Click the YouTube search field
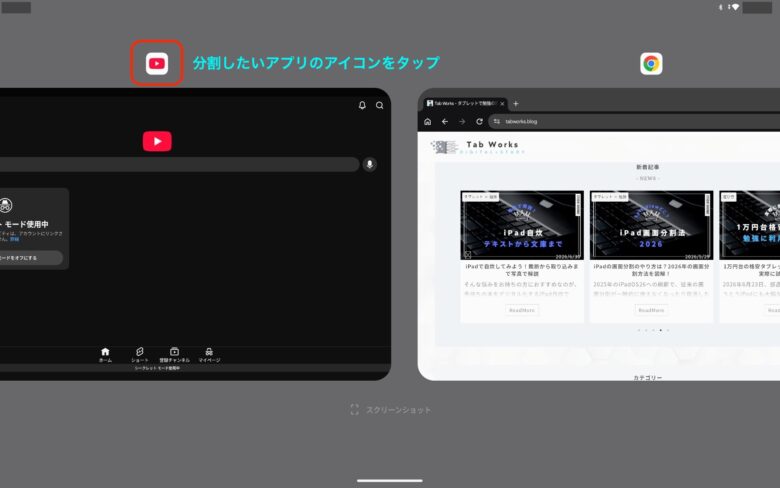 (179, 164)
